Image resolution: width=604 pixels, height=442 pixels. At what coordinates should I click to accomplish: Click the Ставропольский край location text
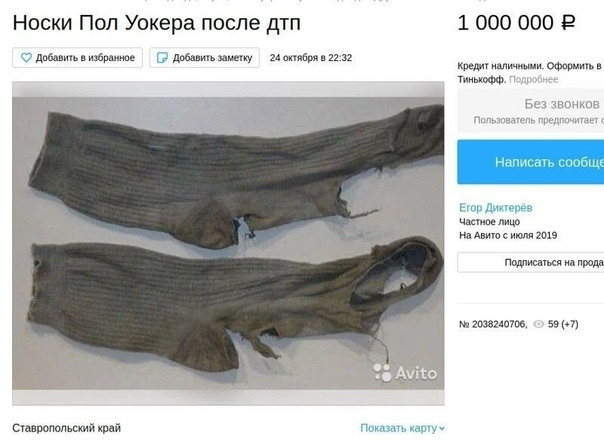coord(66,428)
